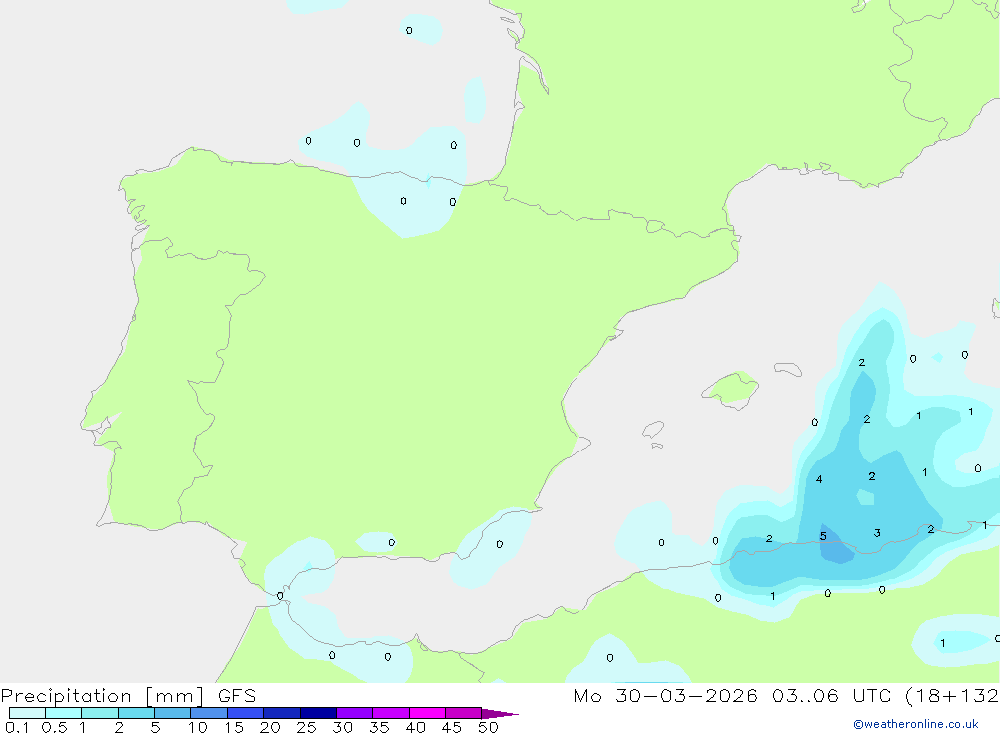
Task: Click the 1–2 mm legend color swatch
Action: (x=100, y=713)
